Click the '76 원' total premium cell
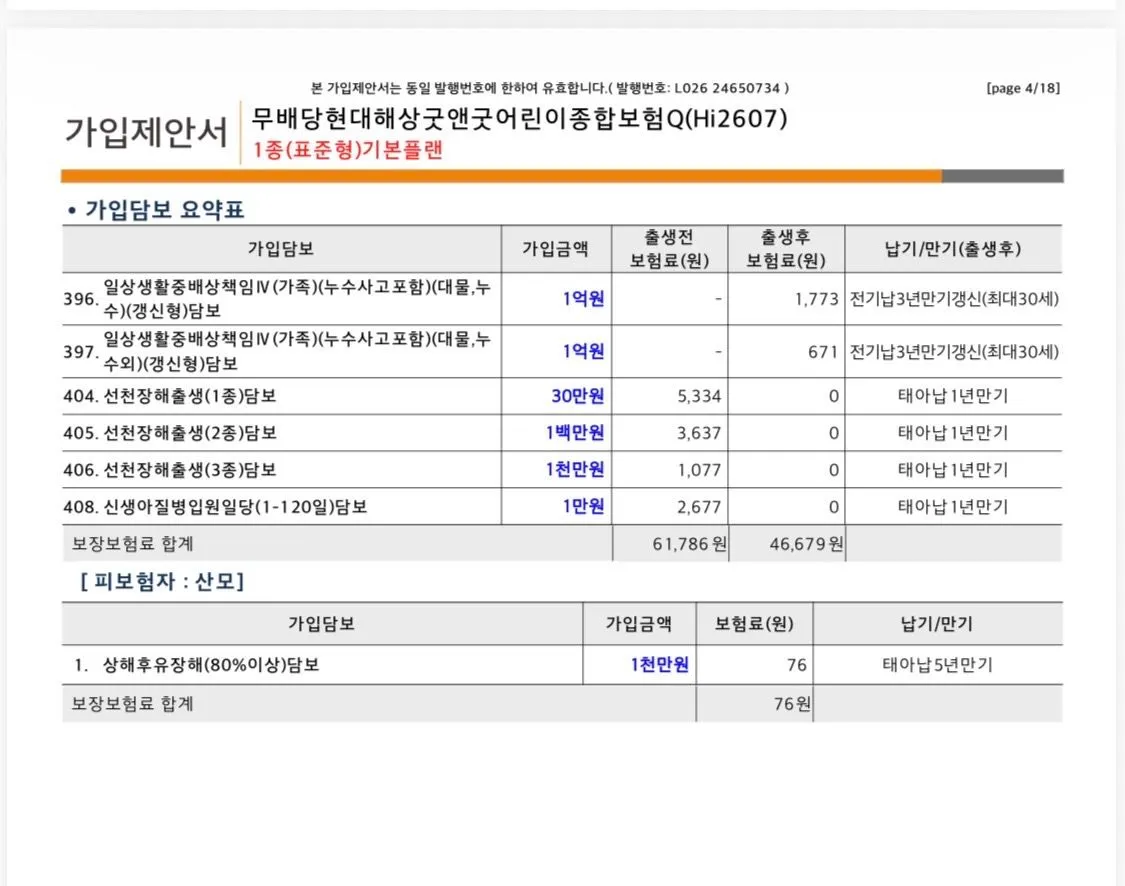1125x886 pixels. pos(792,704)
